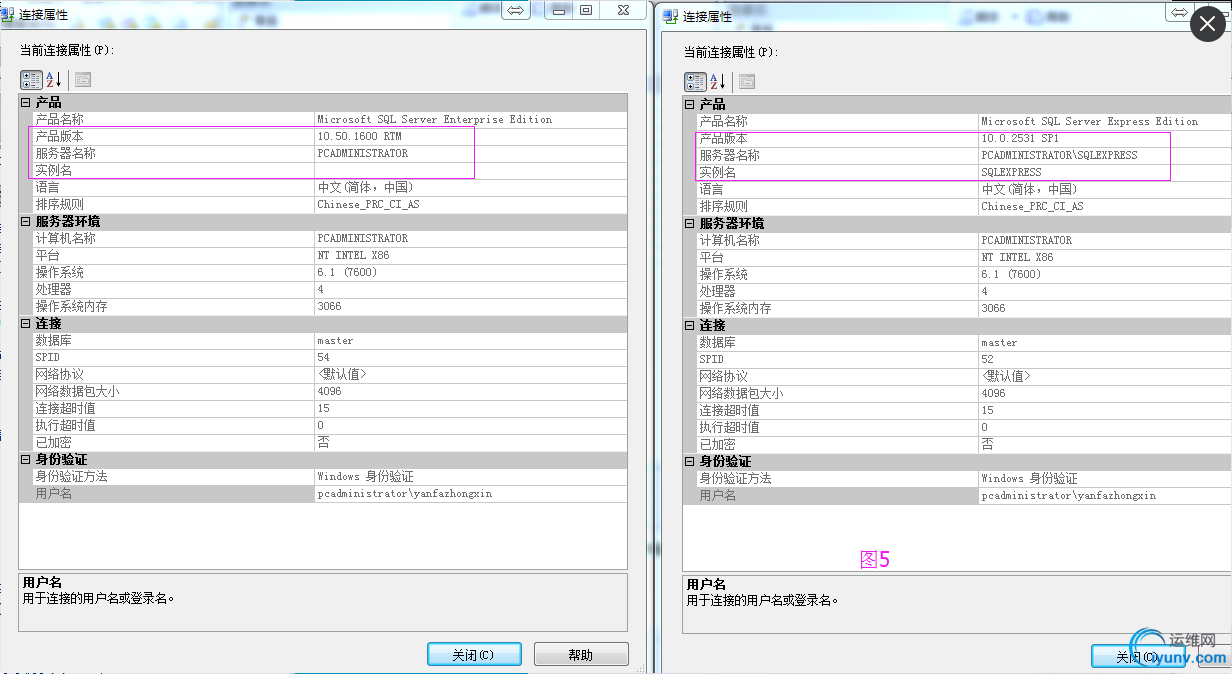1232x674 pixels.
Task: Open Property Pages icon in Enterprise Edition window
Action: click(x=83, y=80)
